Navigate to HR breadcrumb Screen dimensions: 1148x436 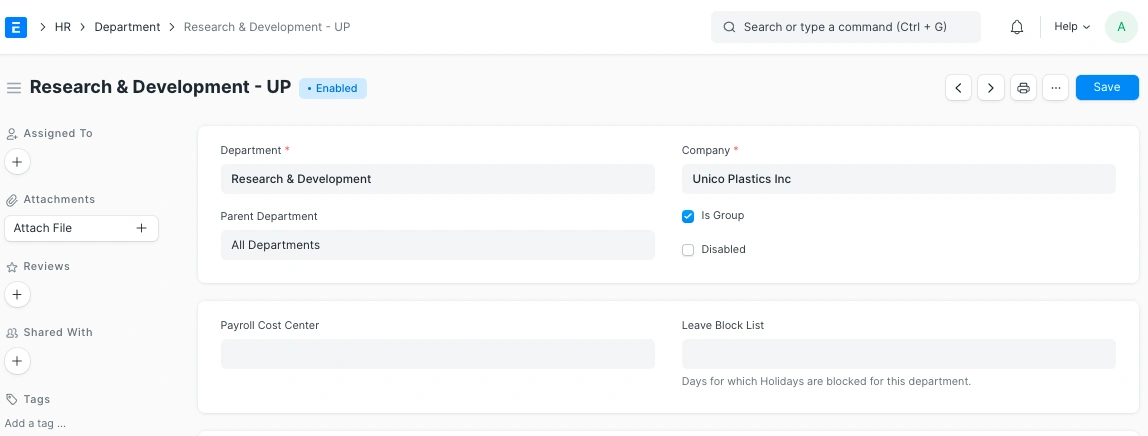(x=63, y=27)
